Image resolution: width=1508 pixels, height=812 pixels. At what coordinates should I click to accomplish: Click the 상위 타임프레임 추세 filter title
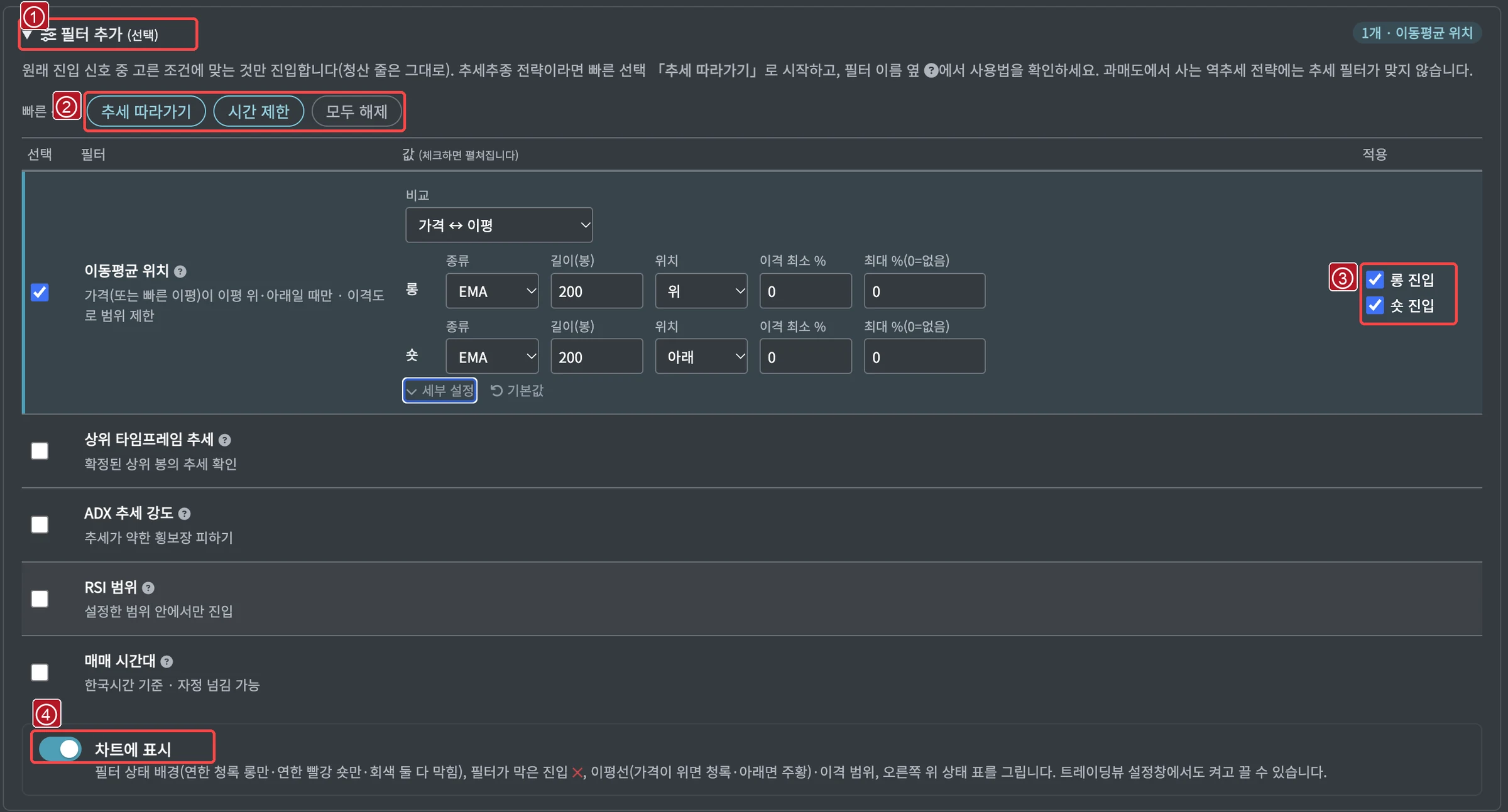149,440
